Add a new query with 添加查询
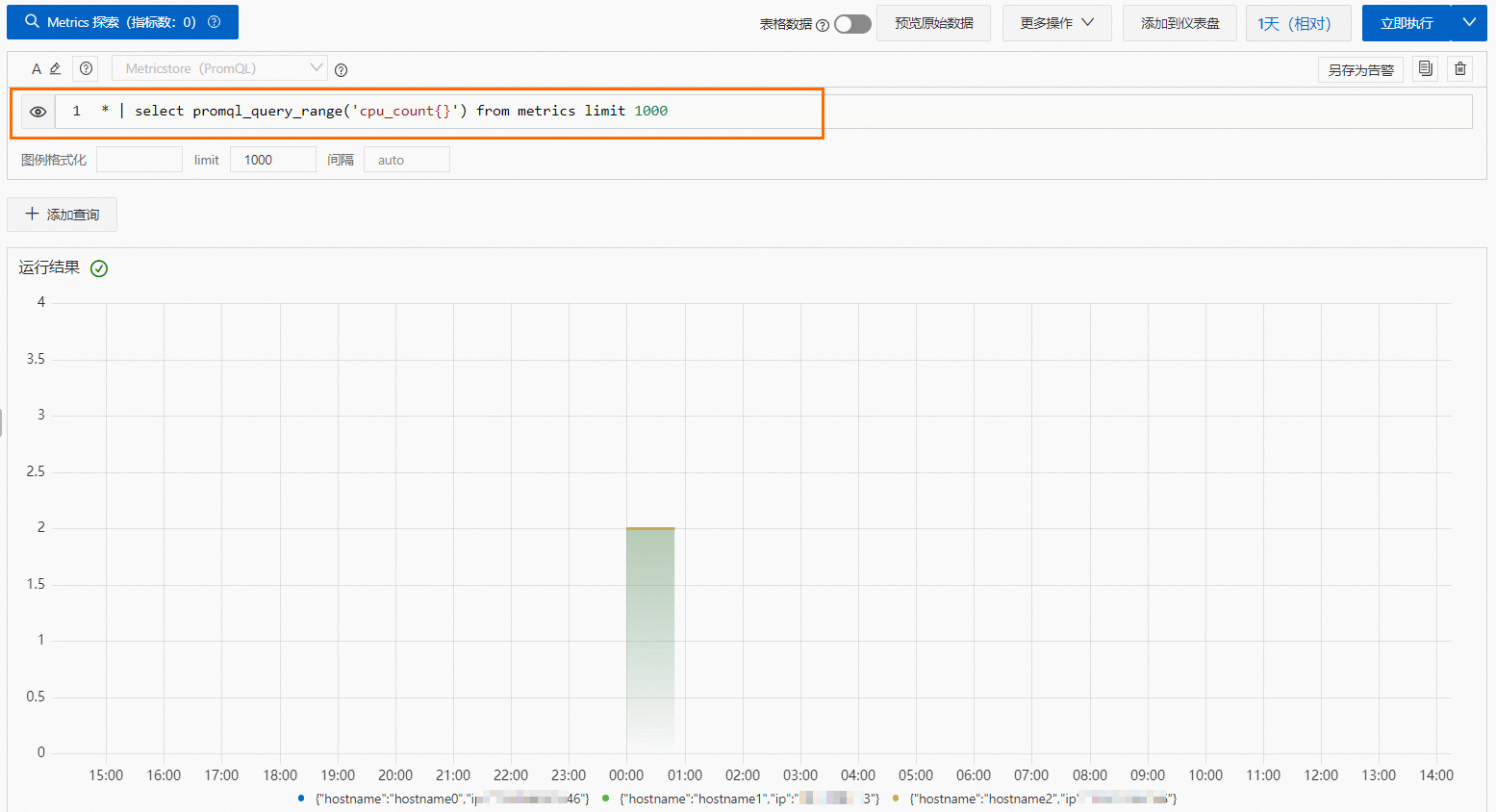 point(62,215)
